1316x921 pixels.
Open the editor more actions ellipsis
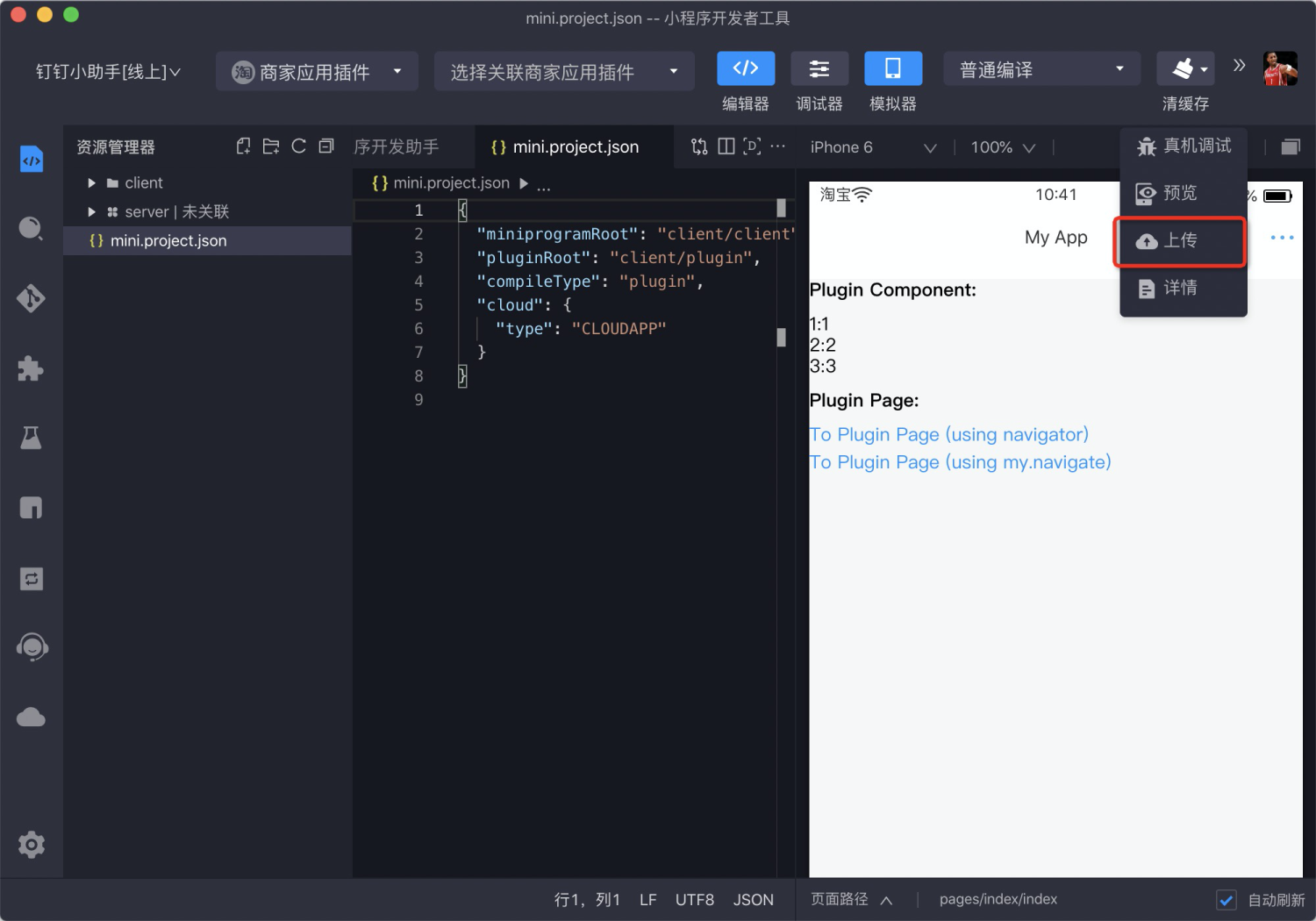(777, 146)
